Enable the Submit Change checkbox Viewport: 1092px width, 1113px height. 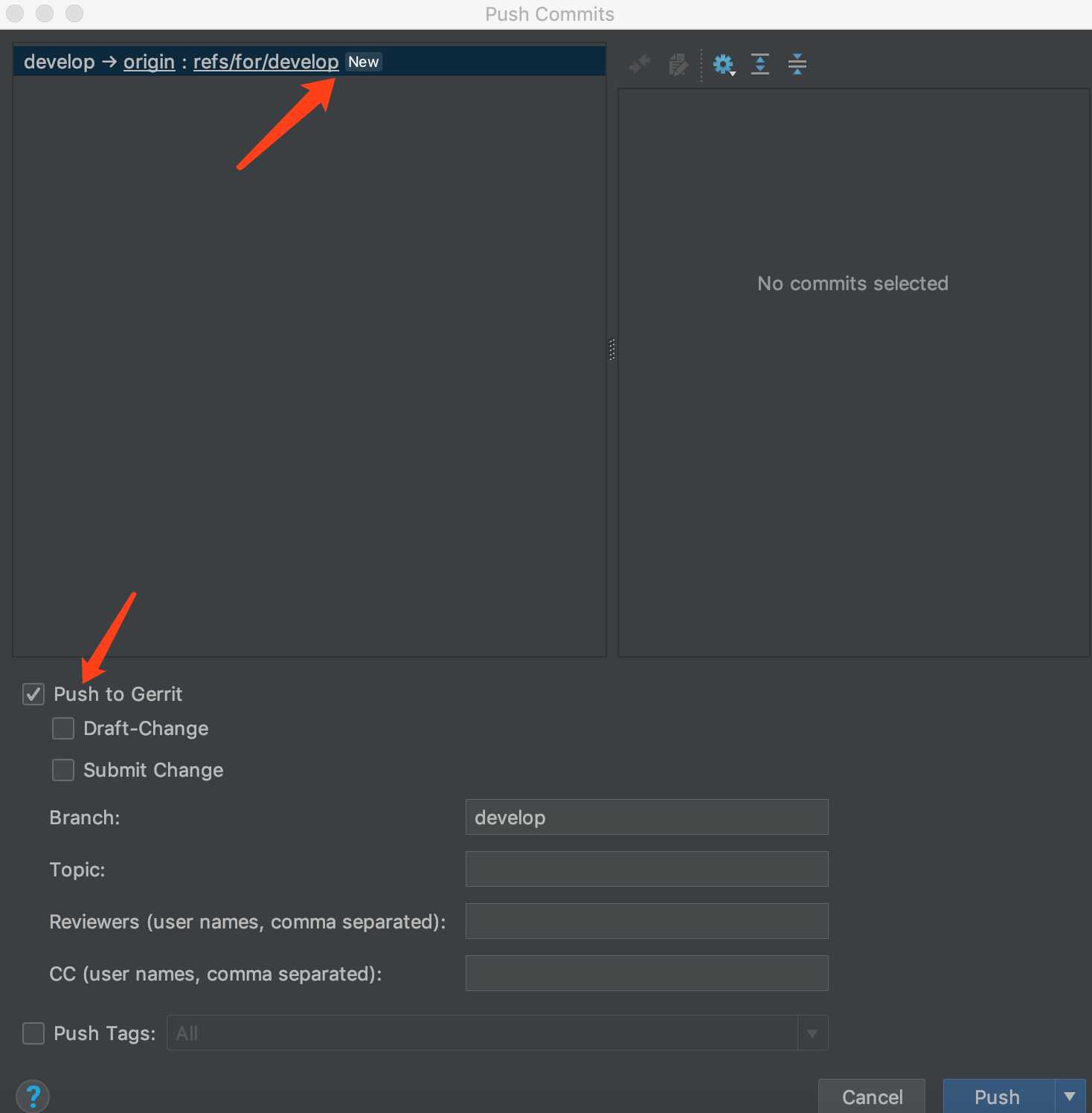tap(63, 770)
